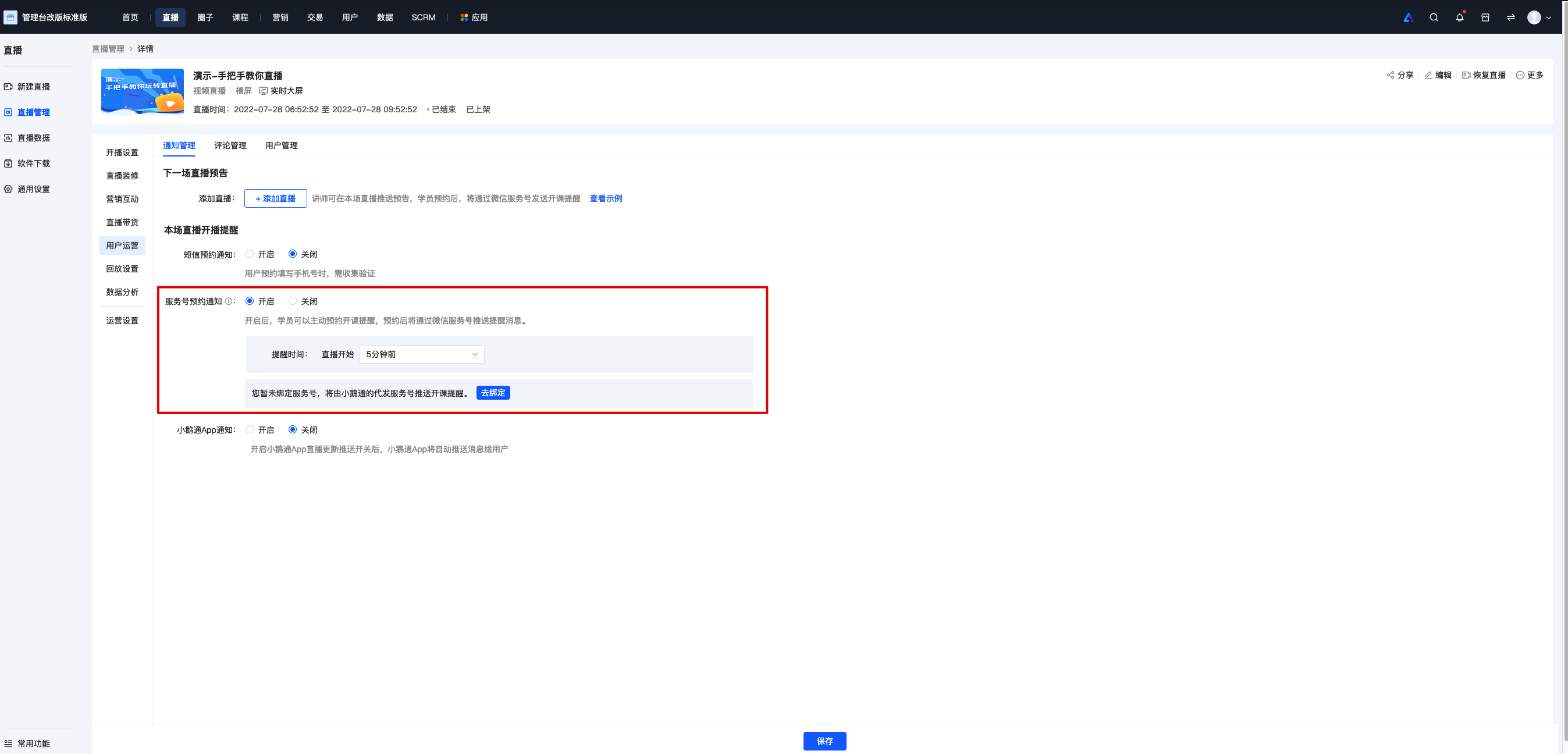Screen dimensions: 1568x754
Task: Click the 去绑定 button
Action: (493, 393)
